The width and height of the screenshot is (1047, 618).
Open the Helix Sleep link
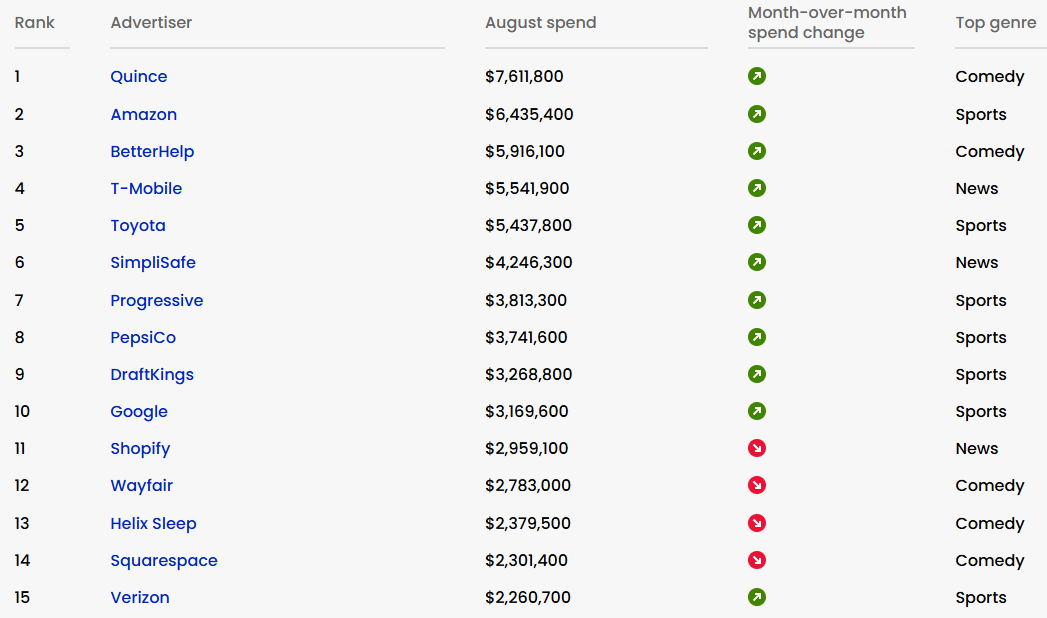[x=154, y=524]
